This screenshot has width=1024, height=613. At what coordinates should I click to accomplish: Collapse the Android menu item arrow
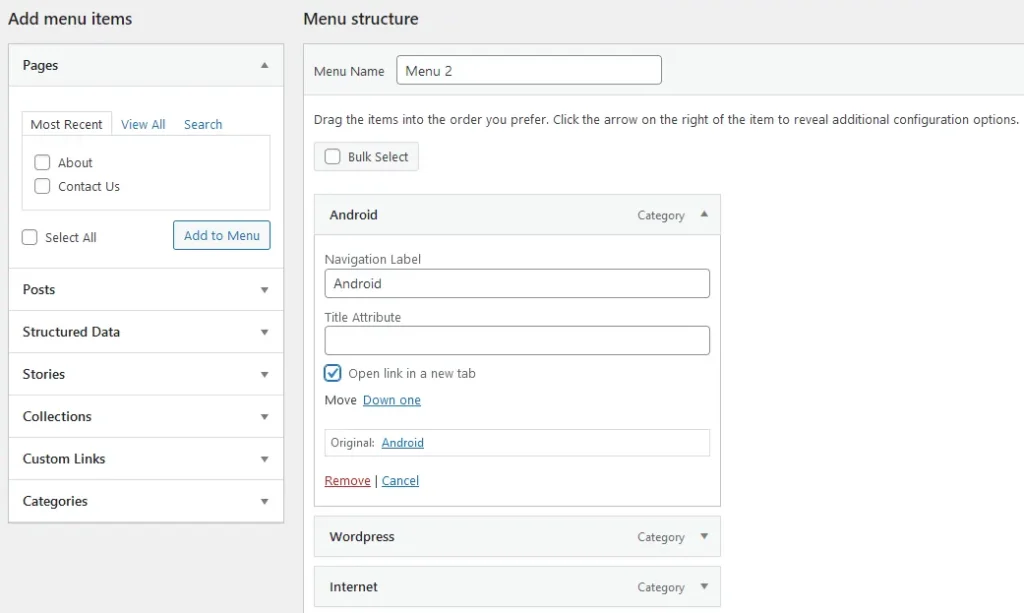(x=704, y=214)
